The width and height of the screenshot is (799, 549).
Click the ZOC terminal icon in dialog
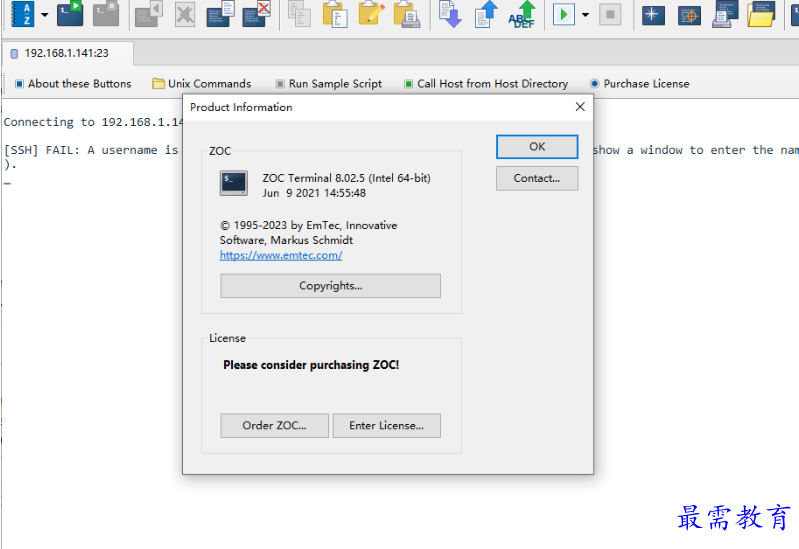point(234,184)
